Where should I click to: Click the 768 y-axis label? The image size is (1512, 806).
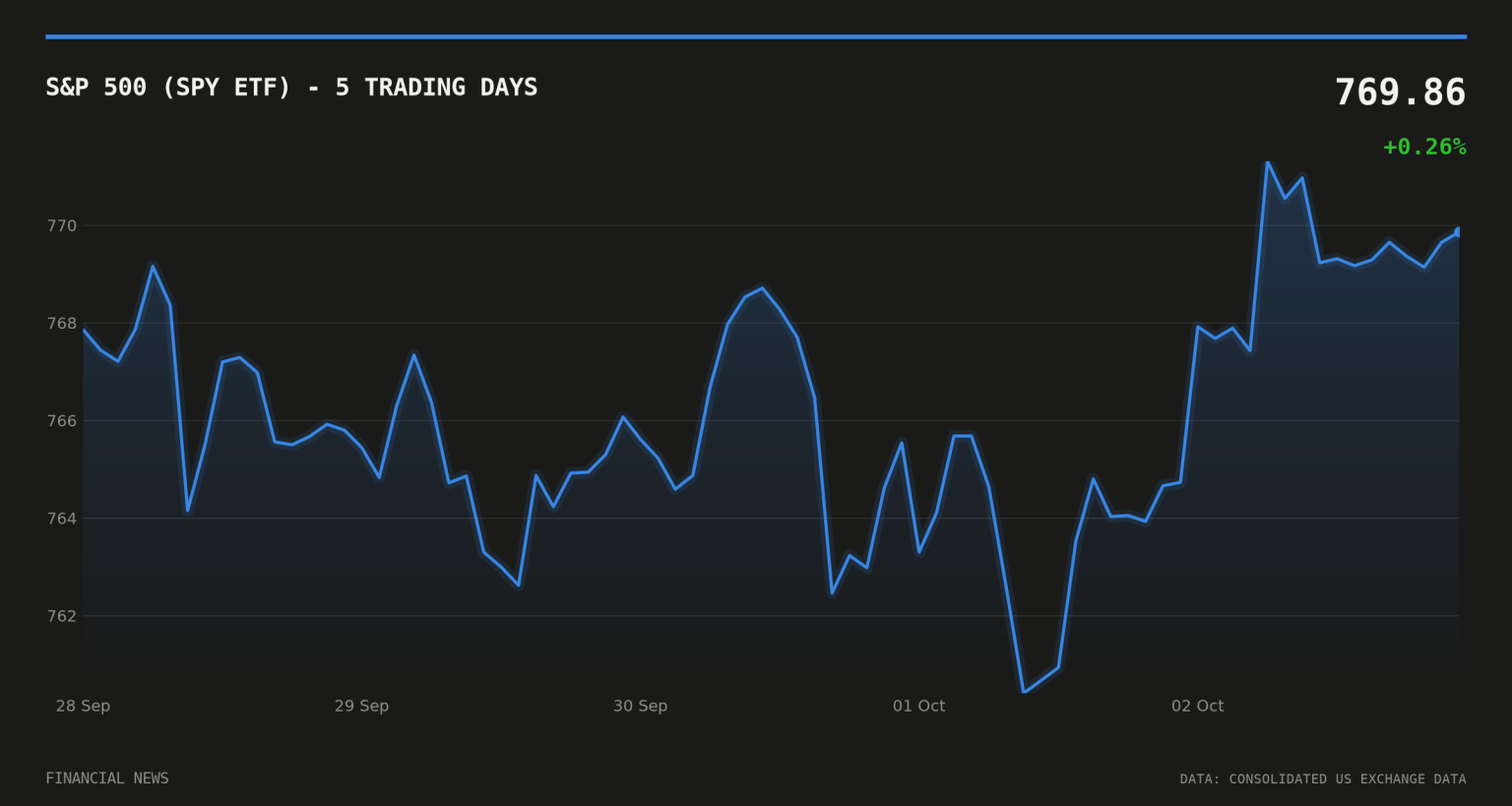pyautogui.click(x=62, y=324)
